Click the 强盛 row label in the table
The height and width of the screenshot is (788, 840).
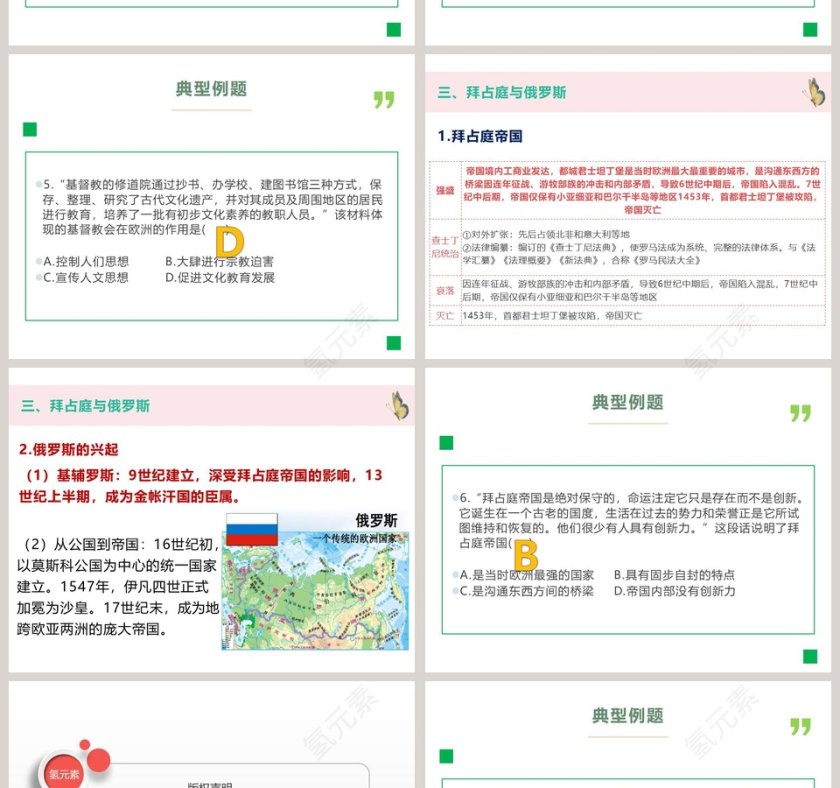(444, 188)
